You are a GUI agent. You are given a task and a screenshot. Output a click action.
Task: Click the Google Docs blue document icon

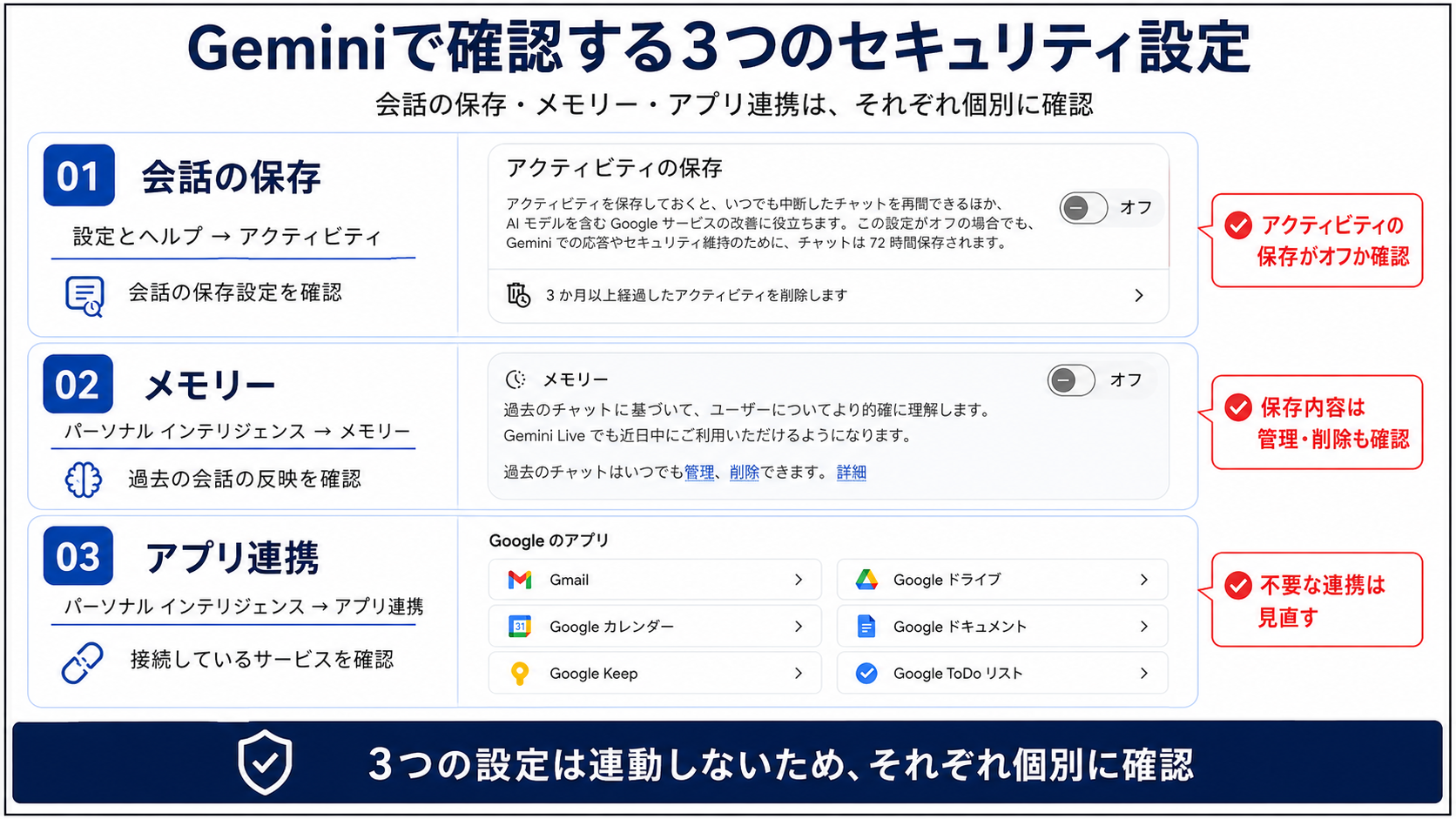point(866,627)
